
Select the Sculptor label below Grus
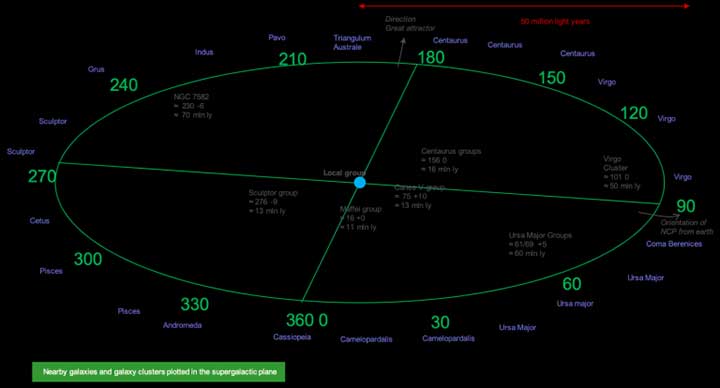(x=53, y=121)
